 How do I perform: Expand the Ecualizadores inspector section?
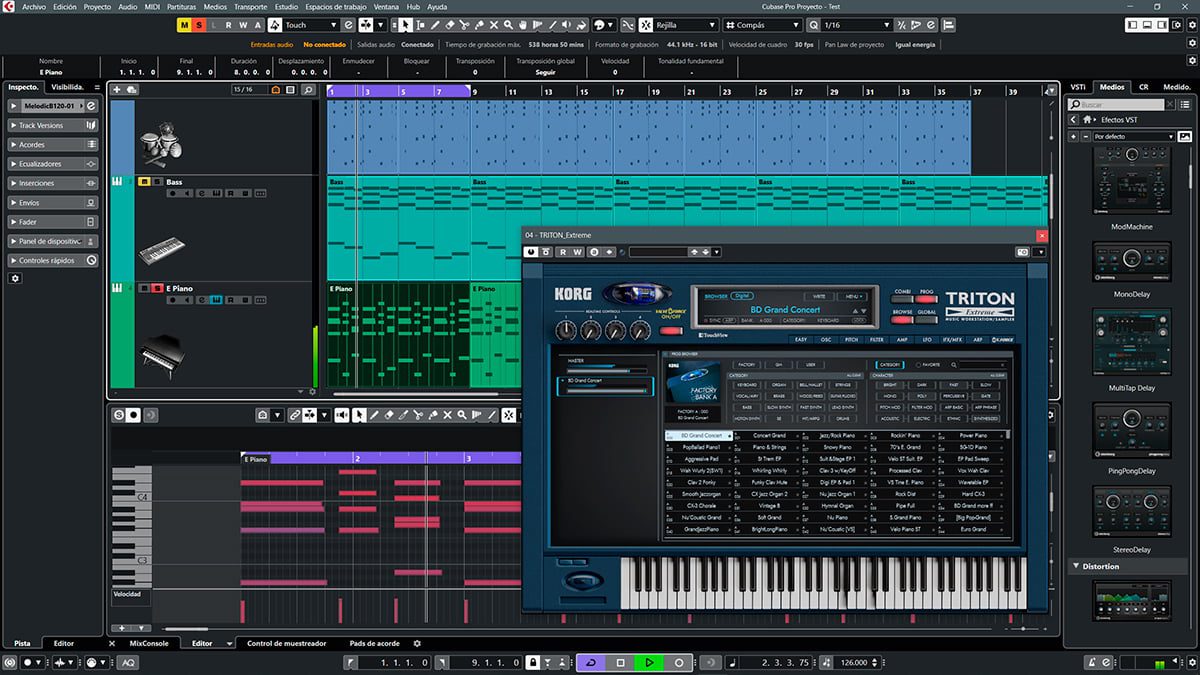[x=53, y=164]
